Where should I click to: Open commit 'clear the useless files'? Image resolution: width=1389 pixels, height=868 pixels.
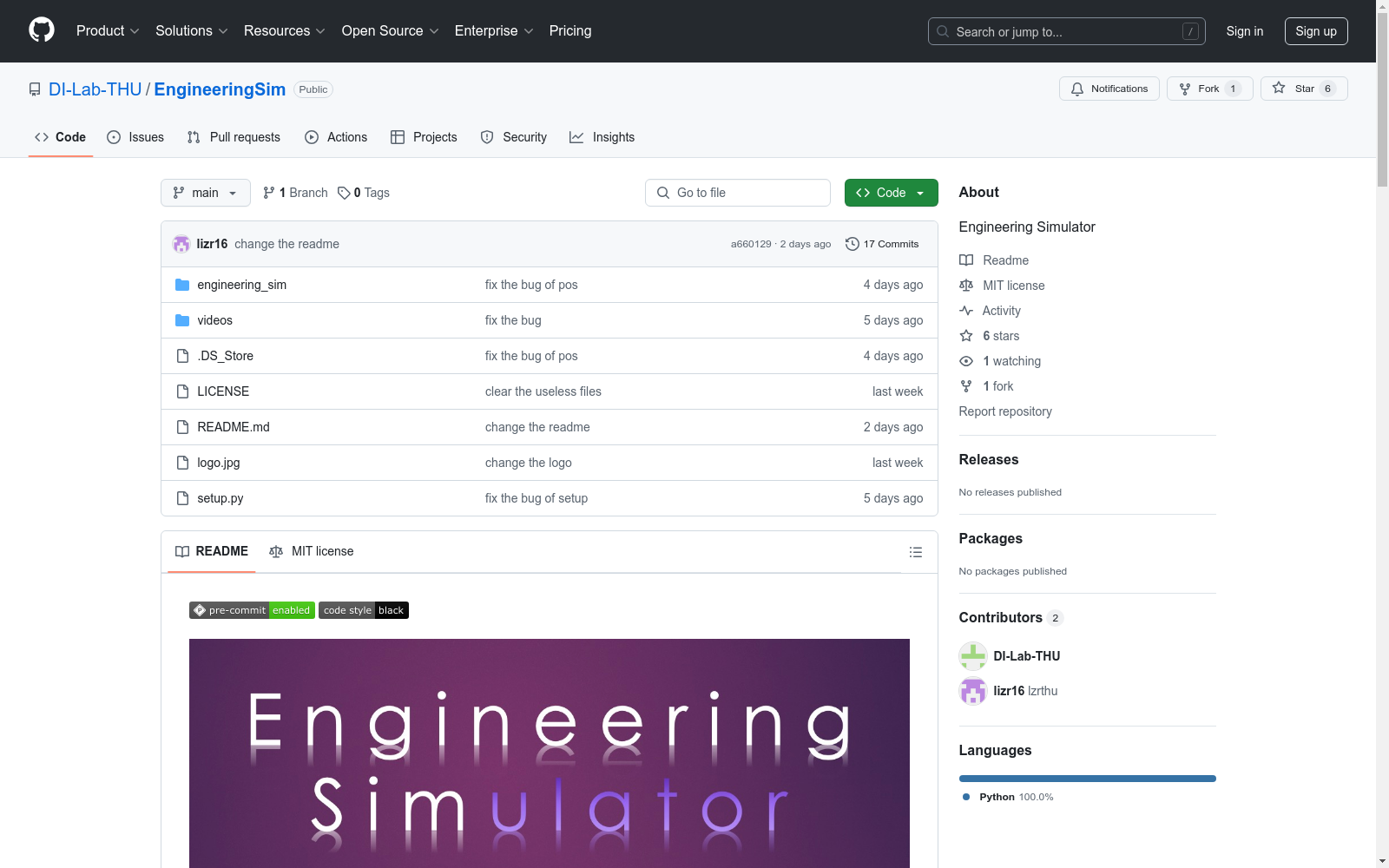coord(543,391)
